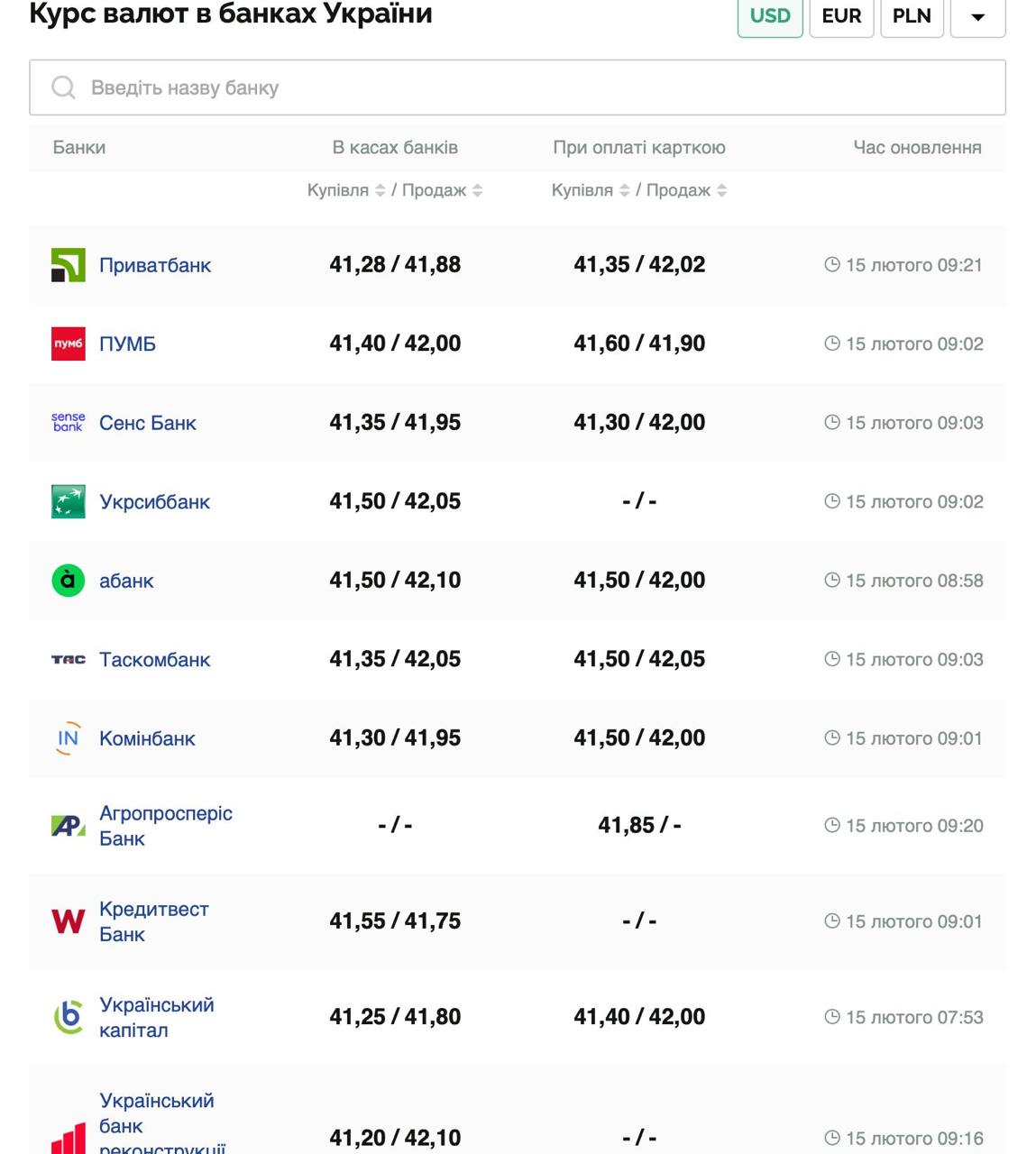Click the green абанк round logo
This screenshot has height=1154, width=1036.
coord(68,581)
